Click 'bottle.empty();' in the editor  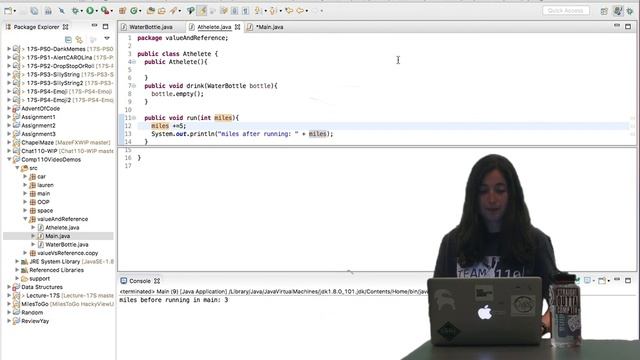(177, 94)
